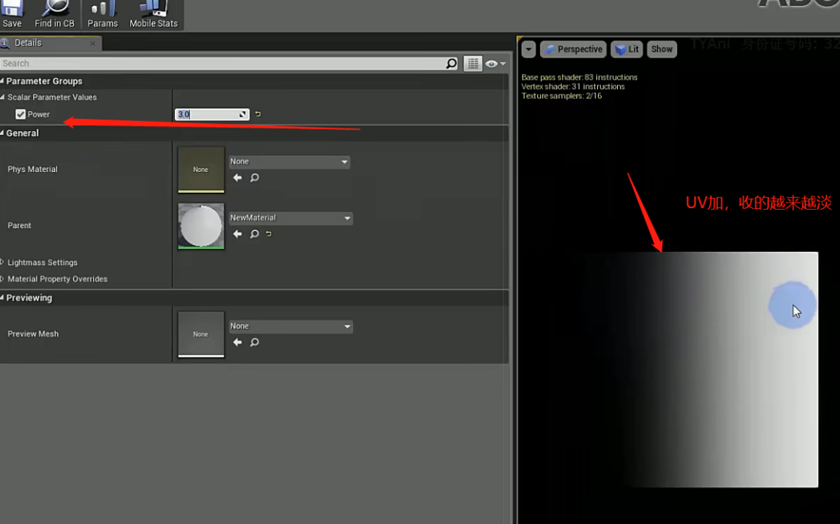The width and height of the screenshot is (840, 524).
Task: Open the eye view options menu
Action: coord(495,63)
